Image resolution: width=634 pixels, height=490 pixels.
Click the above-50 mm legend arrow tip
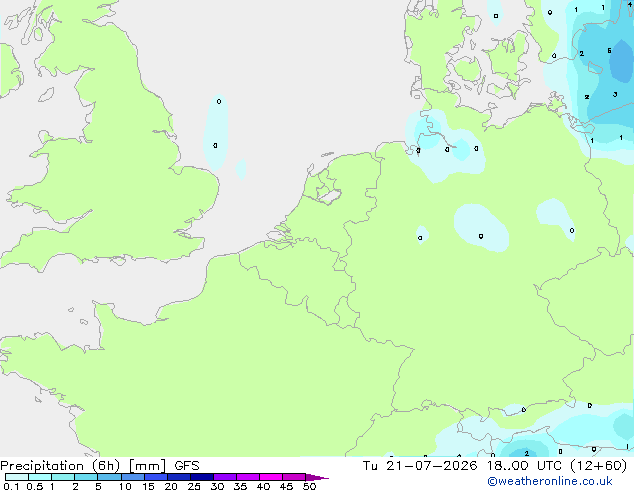317,477
